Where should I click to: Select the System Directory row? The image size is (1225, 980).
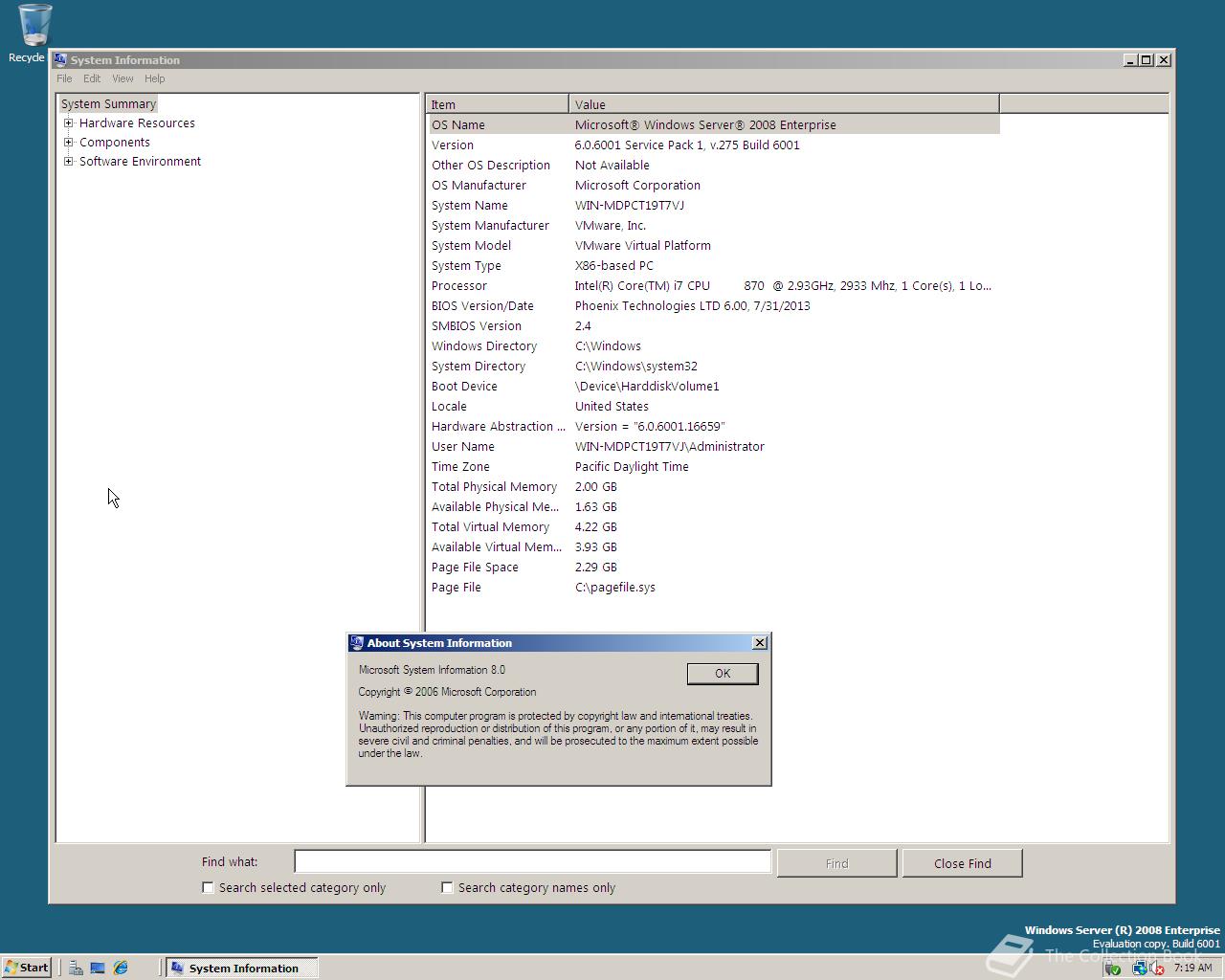click(x=713, y=366)
